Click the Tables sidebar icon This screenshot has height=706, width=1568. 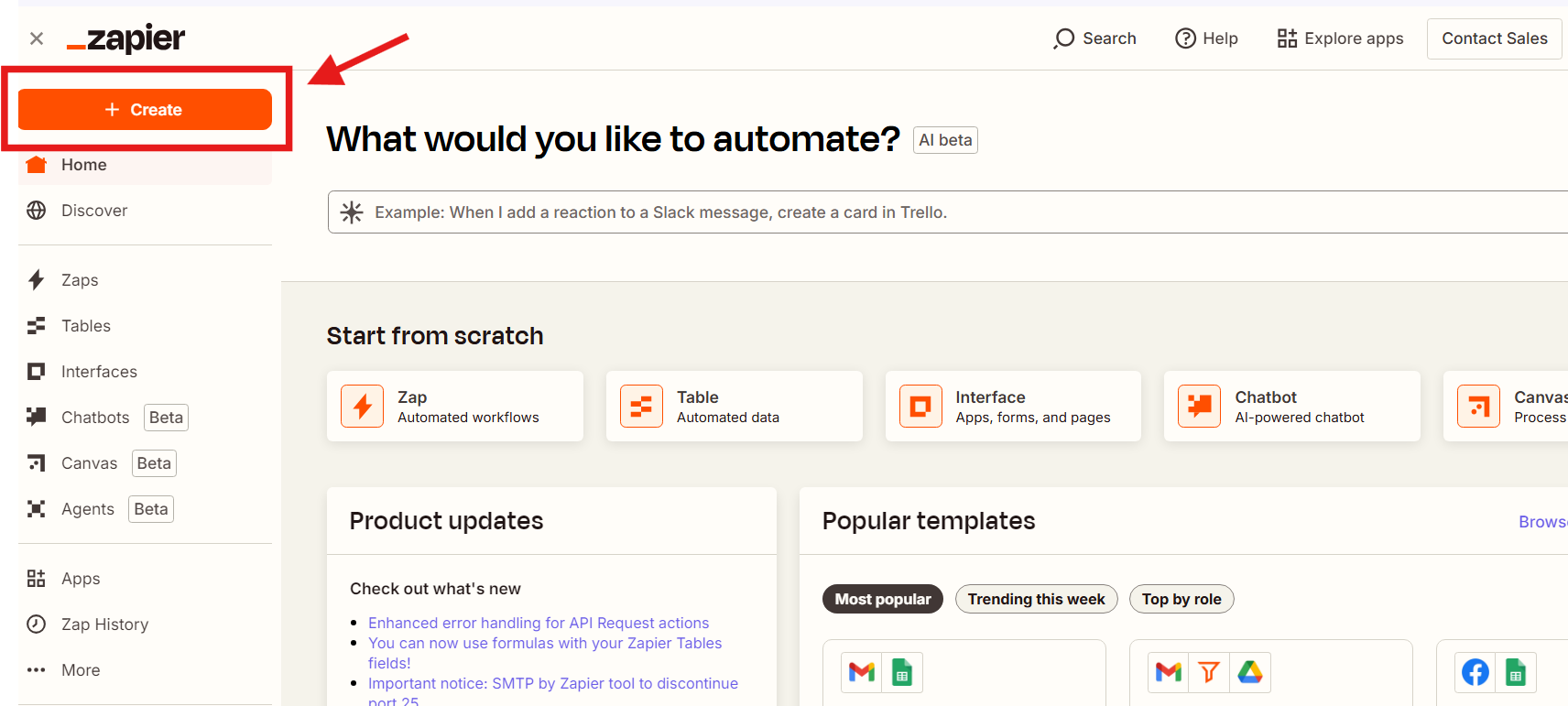click(37, 326)
